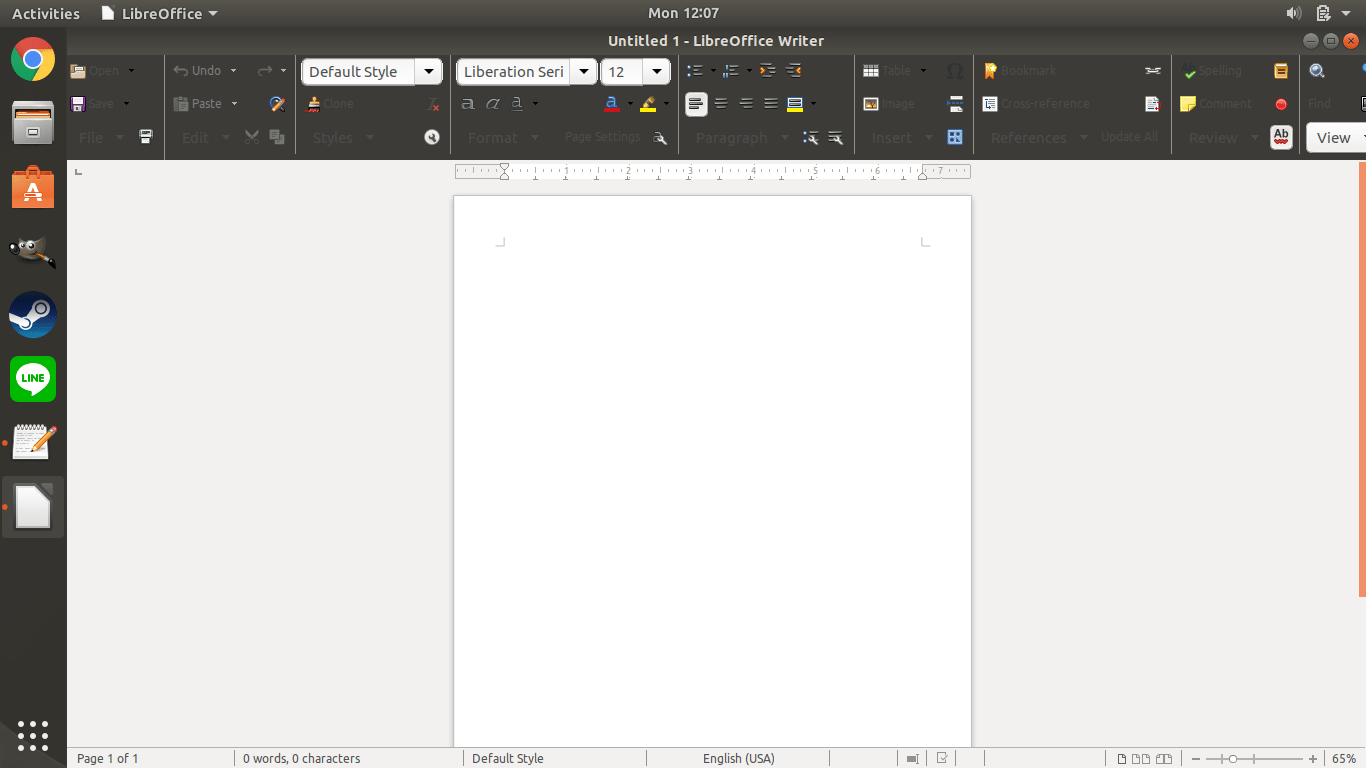Image resolution: width=1366 pixels, height=768 pixels.
Task: Expand the highlighting color dropdown arrow
Action: [666, 104]
